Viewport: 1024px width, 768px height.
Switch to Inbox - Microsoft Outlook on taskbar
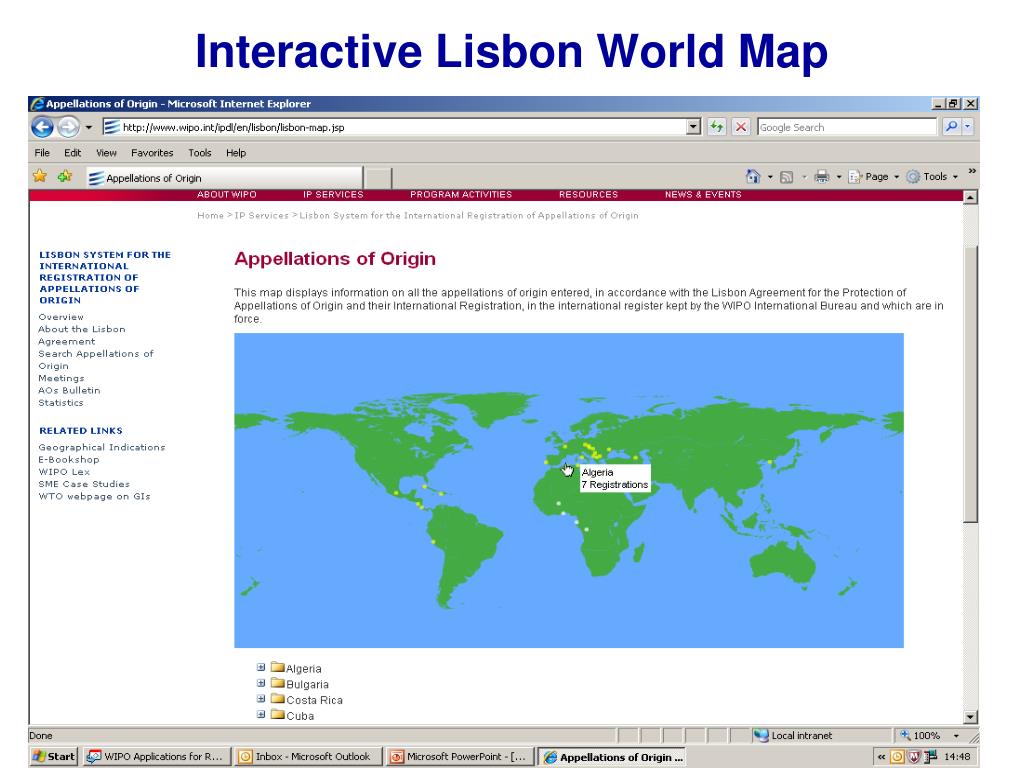(x=308, y=756)
